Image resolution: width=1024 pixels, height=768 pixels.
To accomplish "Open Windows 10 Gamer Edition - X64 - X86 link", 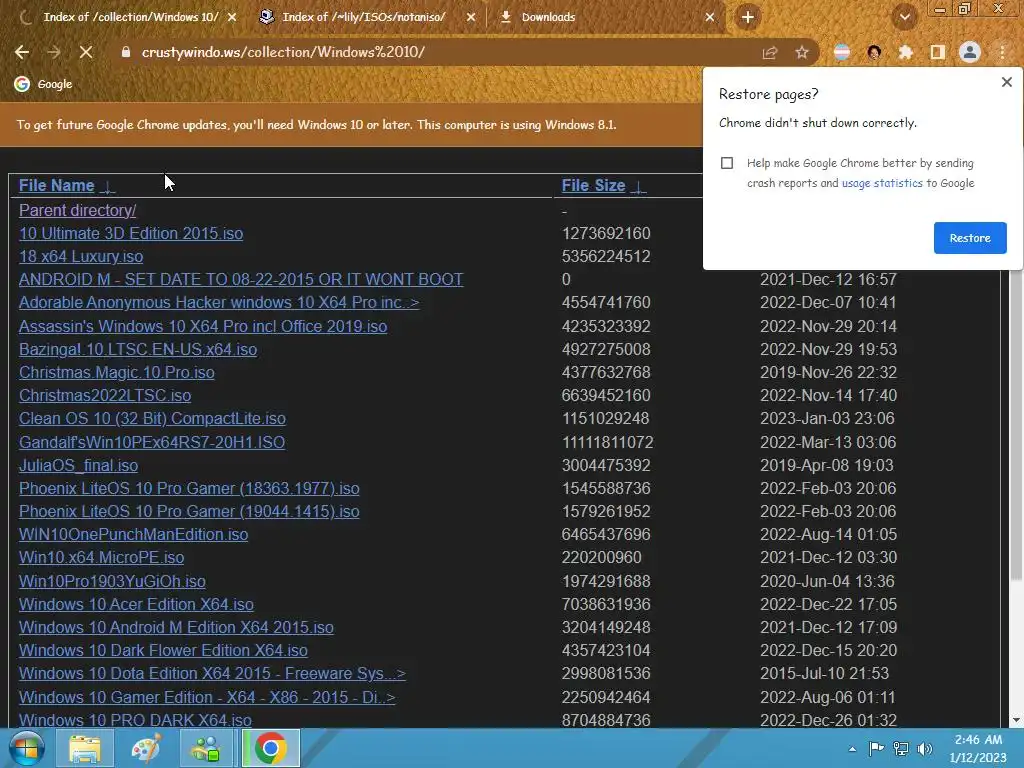I will [x=207, y=697].
